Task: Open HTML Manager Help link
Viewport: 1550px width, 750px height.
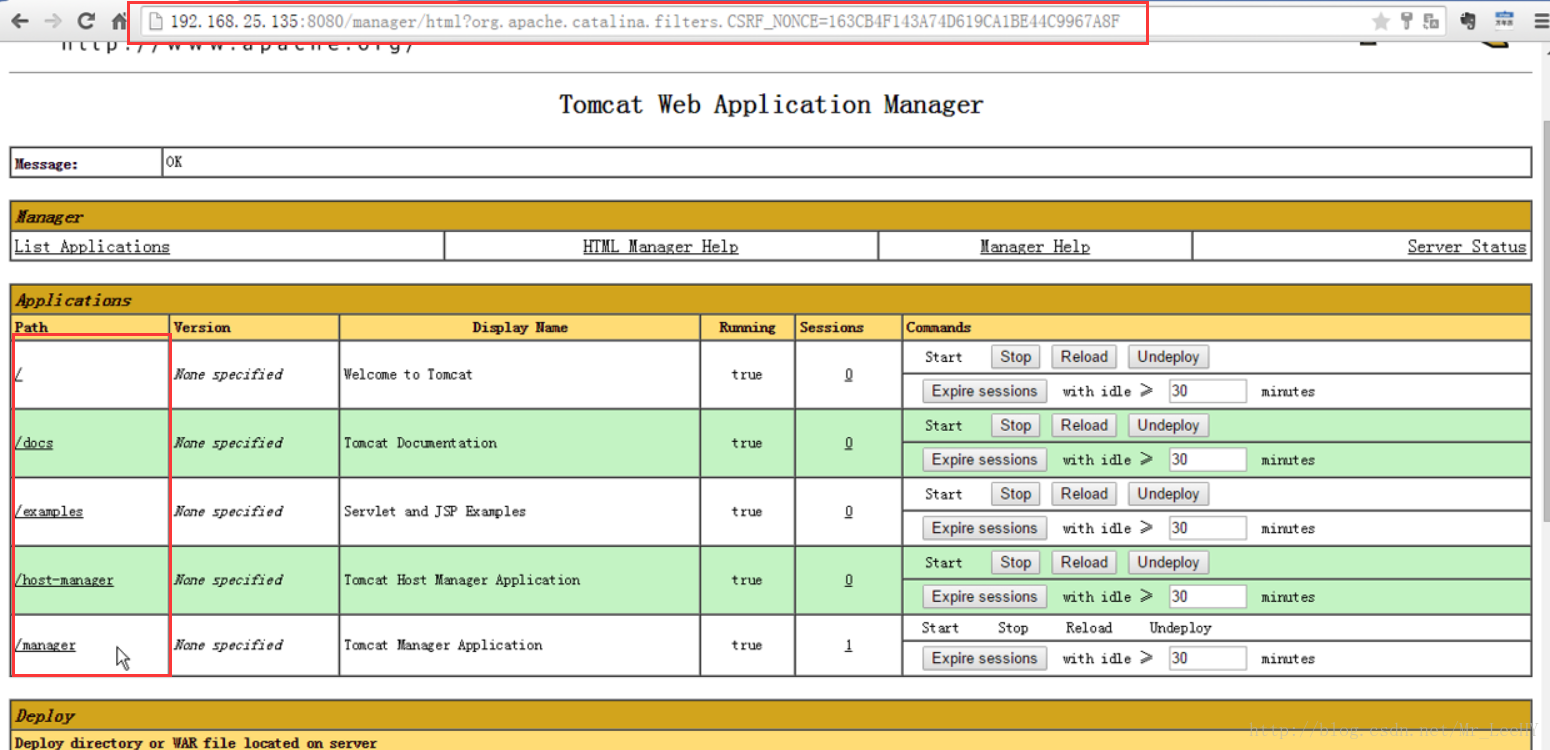Action: (x=660, y=246)
